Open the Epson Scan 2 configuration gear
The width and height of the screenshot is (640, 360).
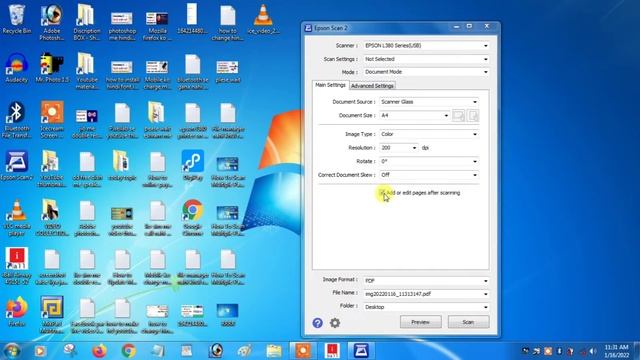pos(335,323)
